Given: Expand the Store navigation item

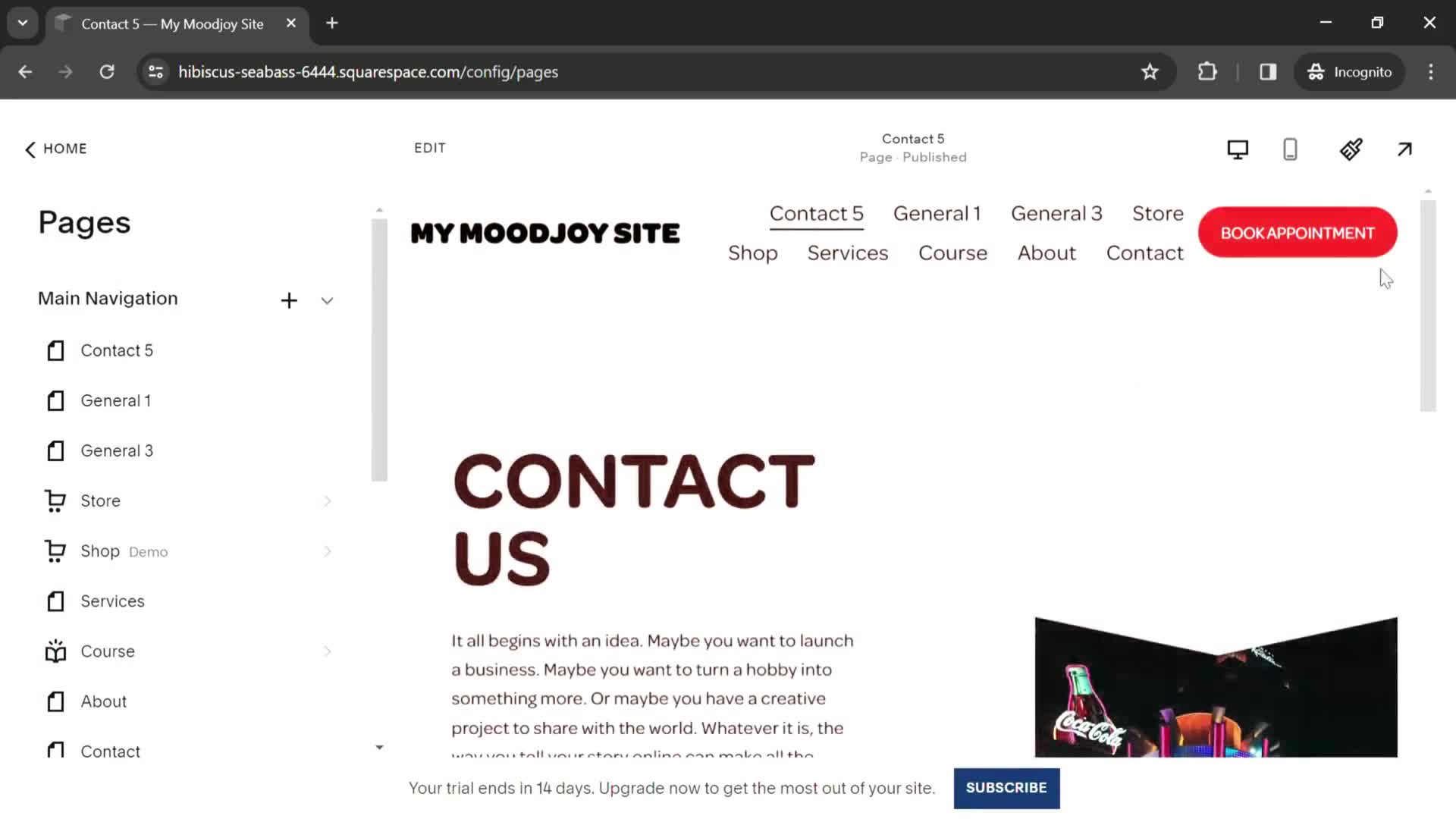Looking at the screenshot, I should point(326,501).
